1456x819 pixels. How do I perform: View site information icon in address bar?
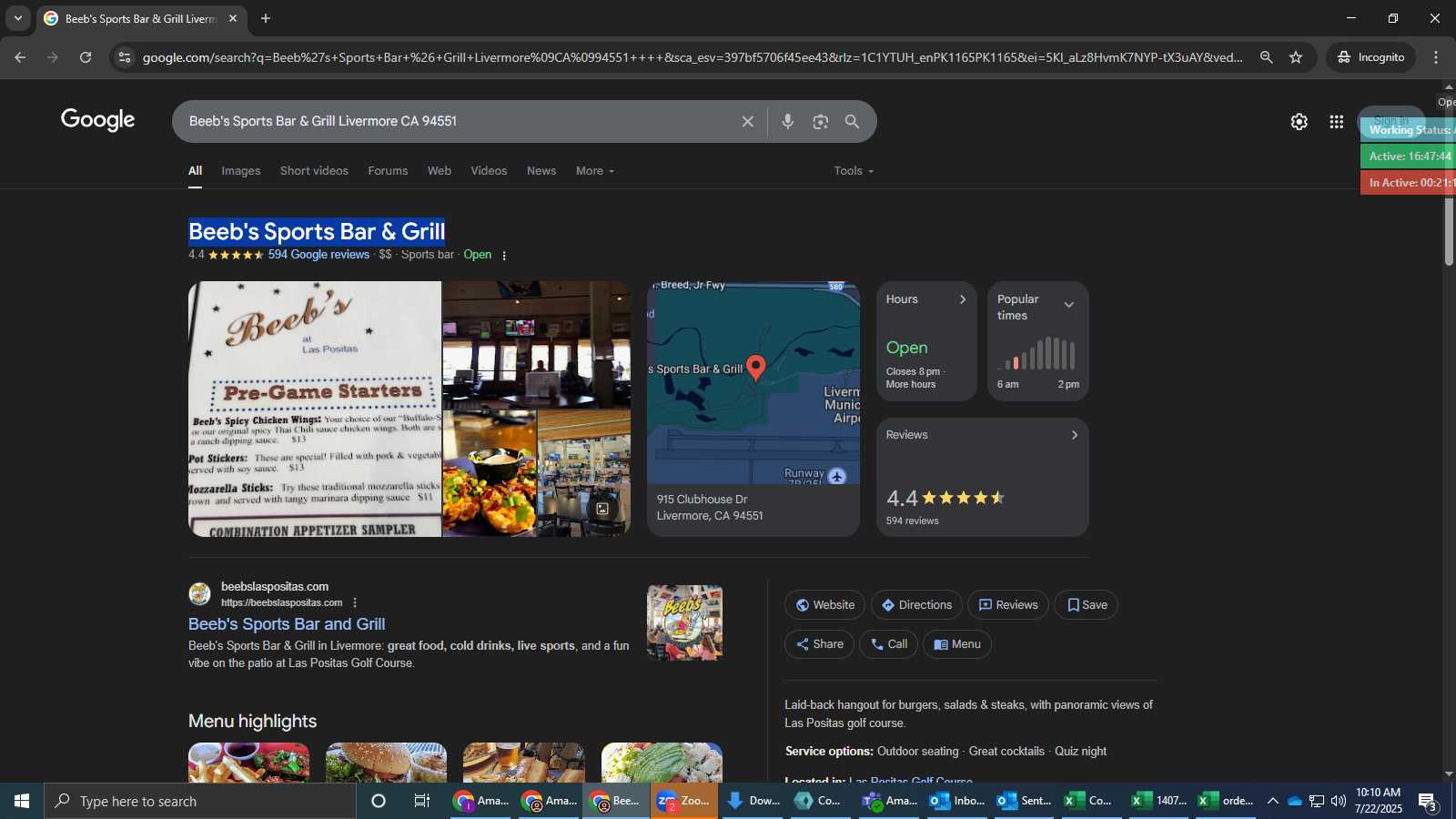(x=125, y=57)
